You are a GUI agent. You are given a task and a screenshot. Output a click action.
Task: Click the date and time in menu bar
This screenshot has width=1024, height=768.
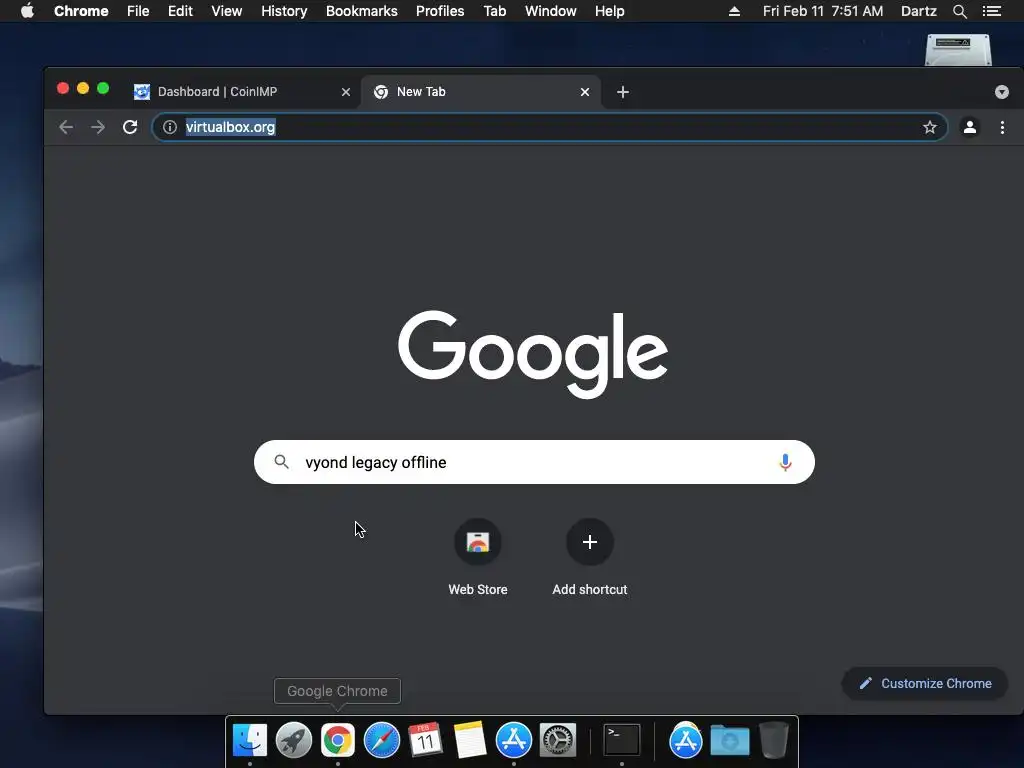click(x=823, y=11)
